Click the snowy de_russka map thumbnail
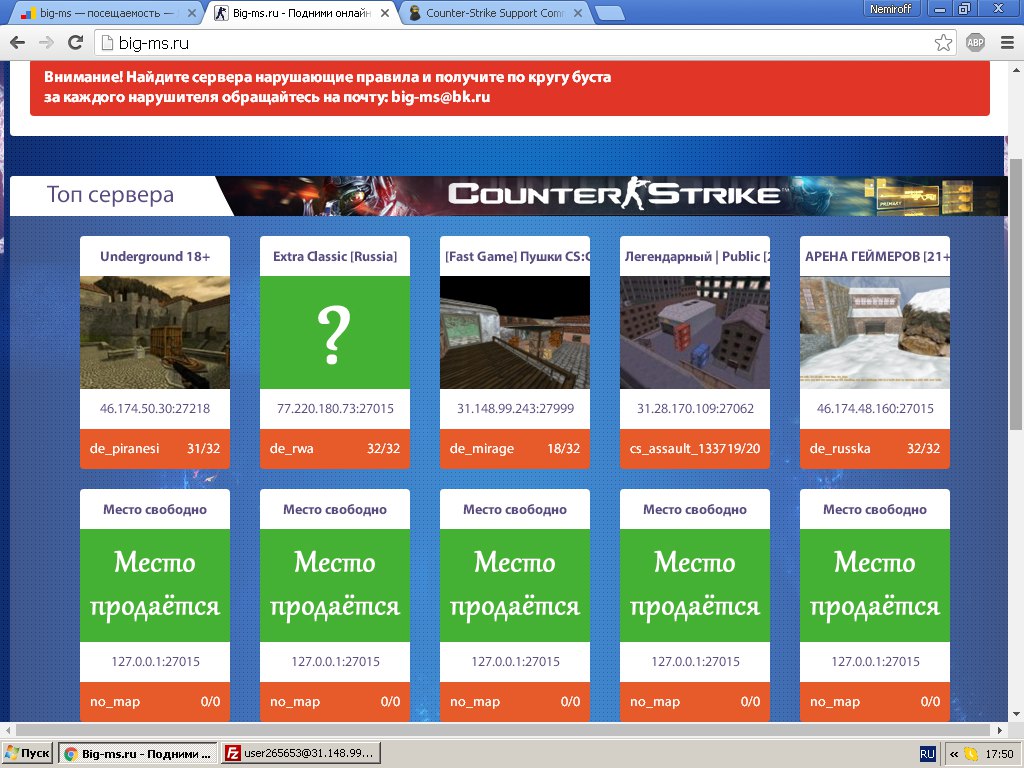 point(875,332)
